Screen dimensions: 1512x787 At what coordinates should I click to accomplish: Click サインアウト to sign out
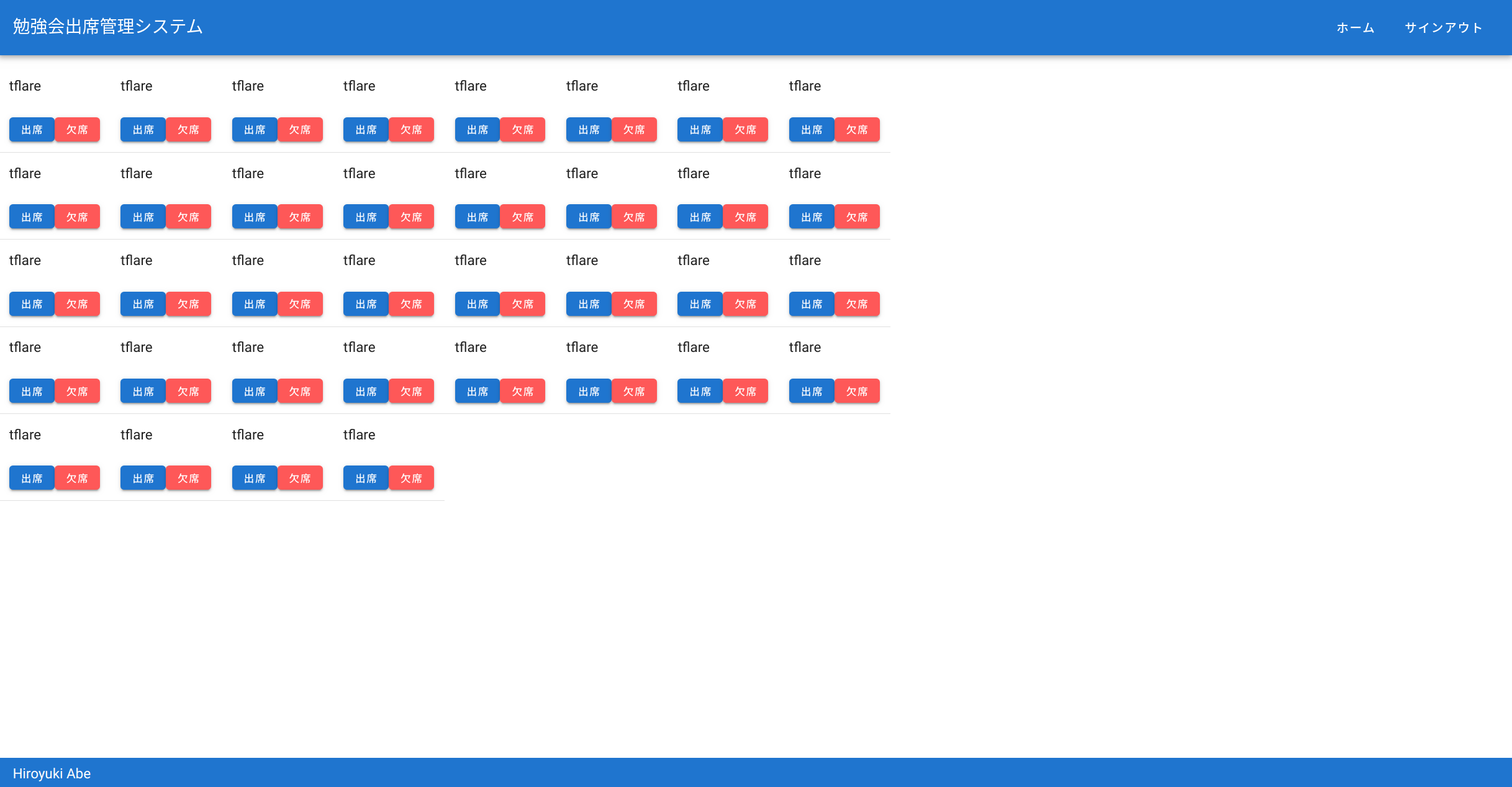(1443, 27)
